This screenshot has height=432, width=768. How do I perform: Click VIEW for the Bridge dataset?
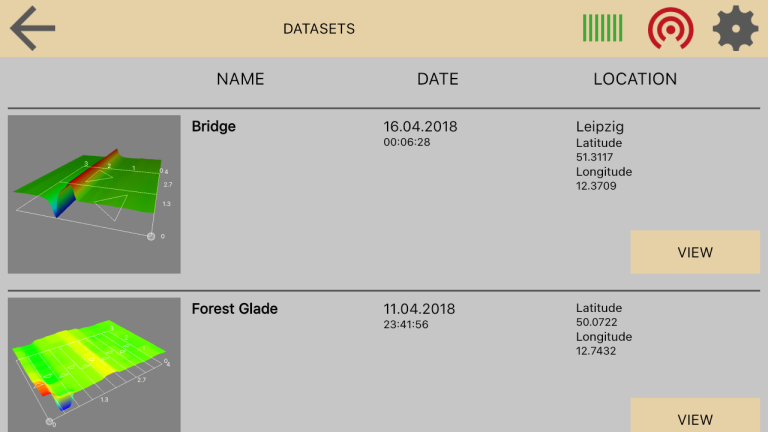point(695,252)
